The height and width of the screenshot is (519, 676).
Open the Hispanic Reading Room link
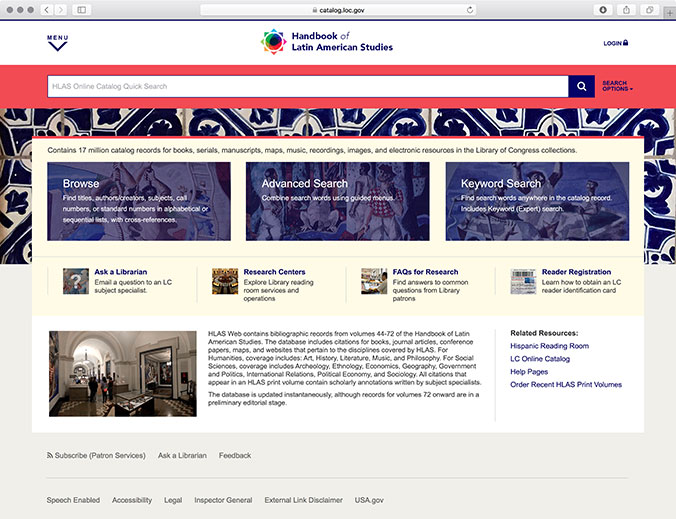(549, 346)
